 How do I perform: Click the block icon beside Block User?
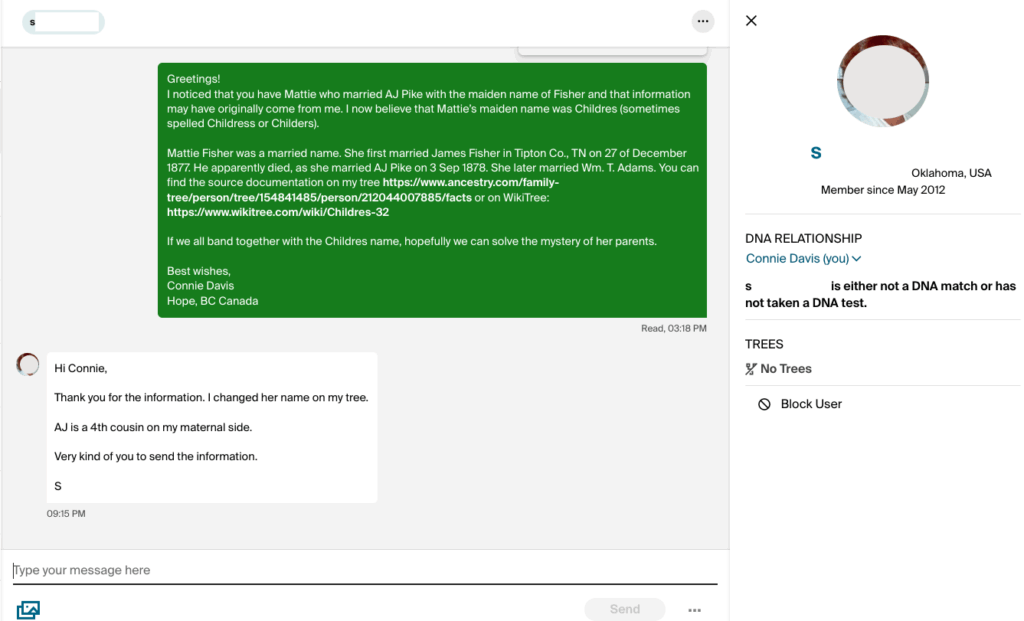[x=764, y=404]
